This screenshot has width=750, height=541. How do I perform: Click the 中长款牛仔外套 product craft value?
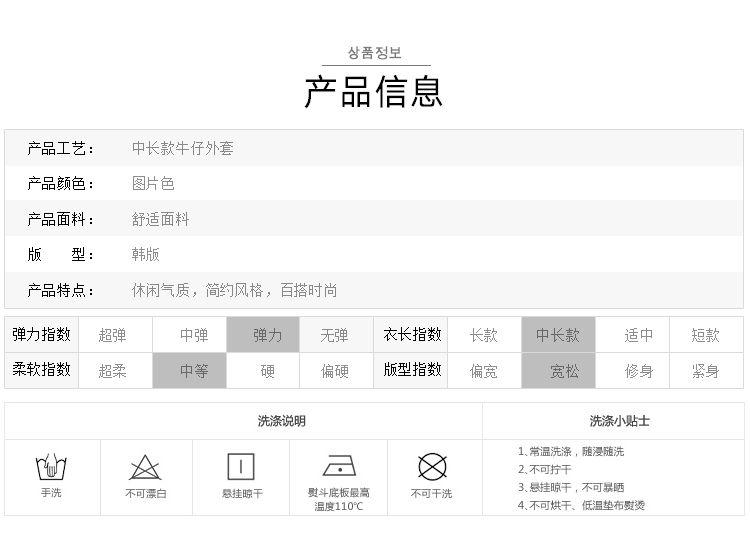tap(183, 148)
